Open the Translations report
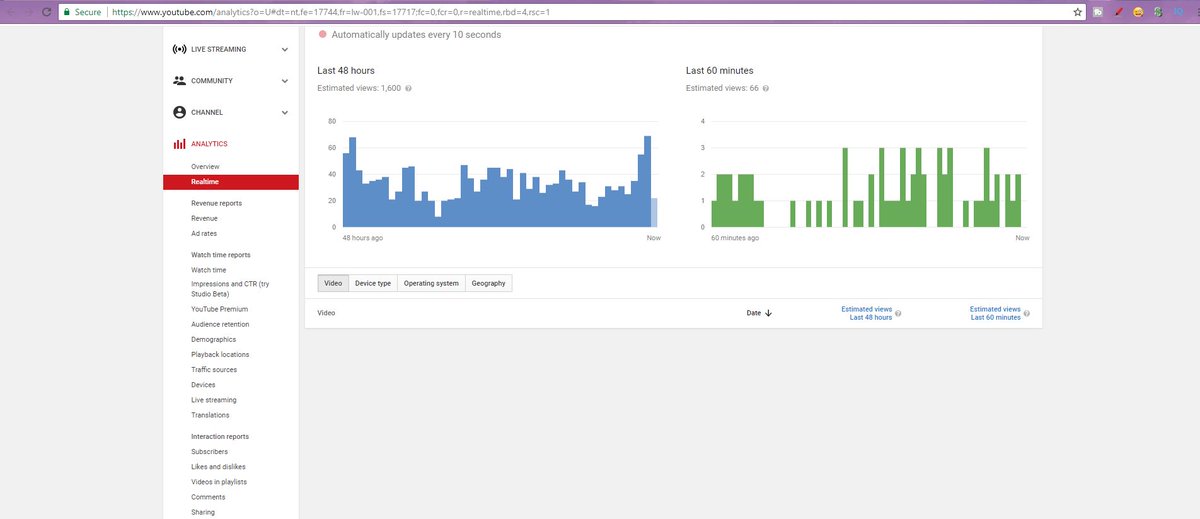The image size is (1200, 519). (210, 415)
